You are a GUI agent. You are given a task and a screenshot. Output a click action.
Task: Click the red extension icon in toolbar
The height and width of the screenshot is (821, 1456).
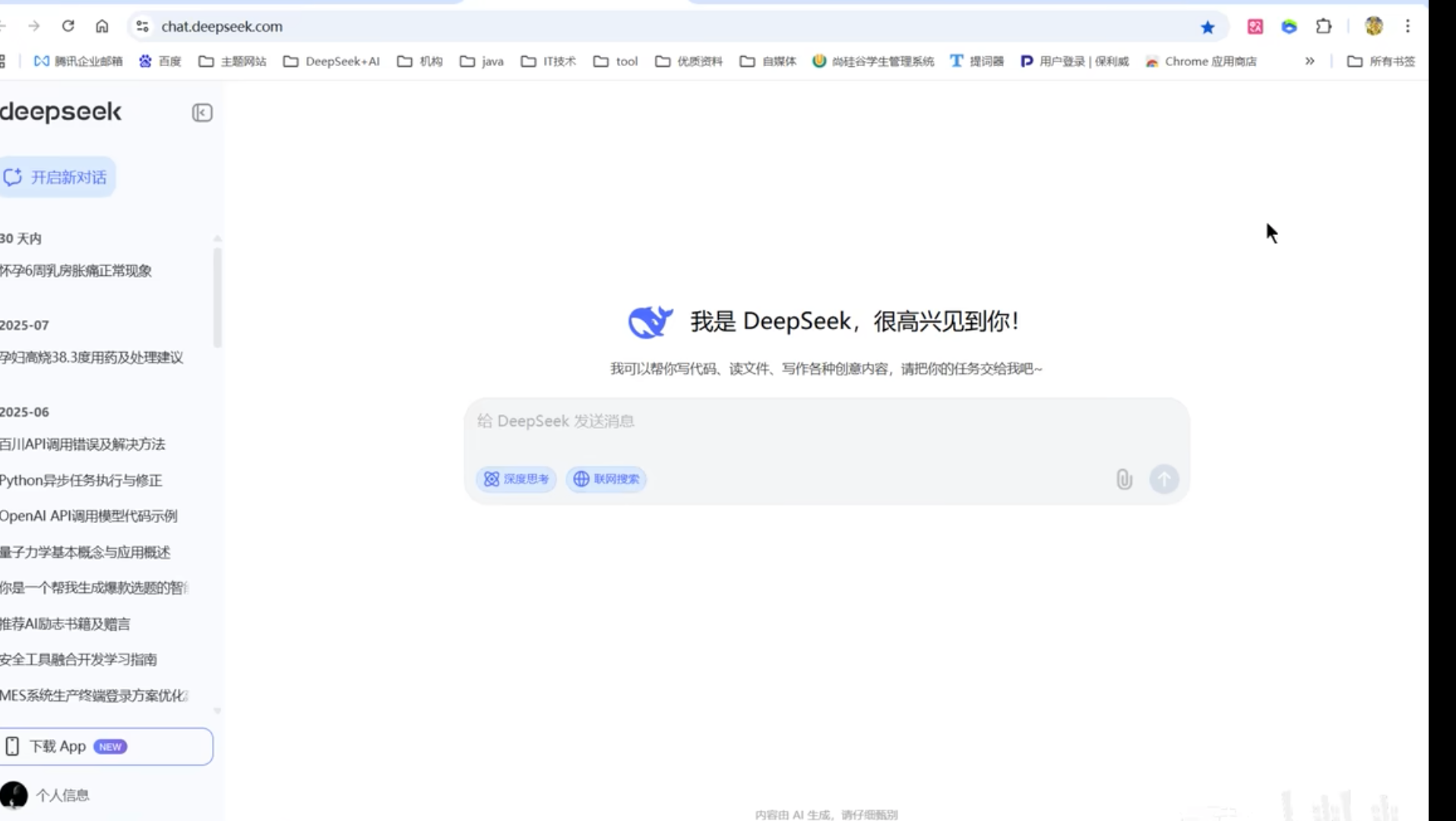1255,27
